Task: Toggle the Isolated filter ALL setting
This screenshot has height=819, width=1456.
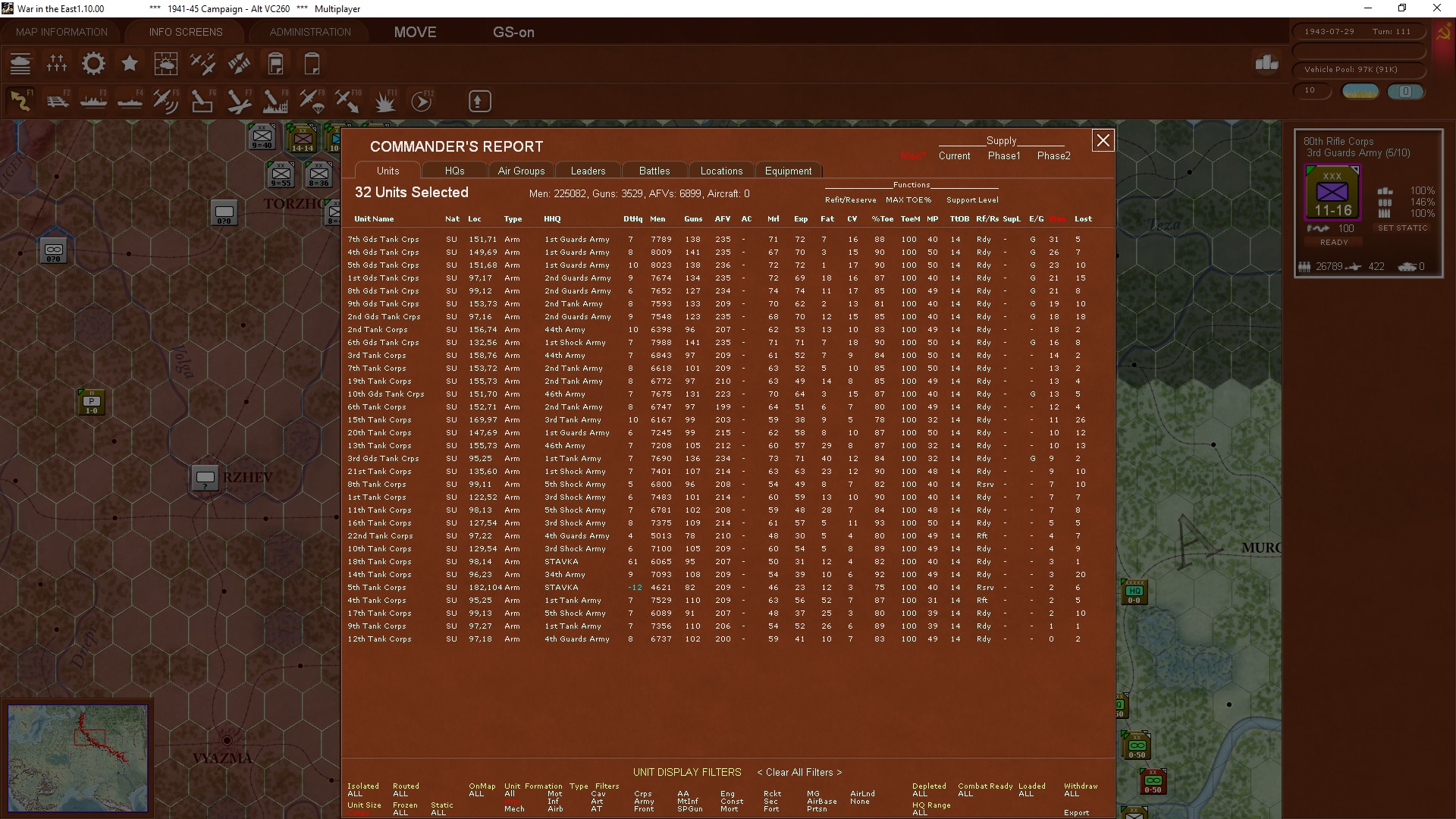Action: tap(355, 794)
